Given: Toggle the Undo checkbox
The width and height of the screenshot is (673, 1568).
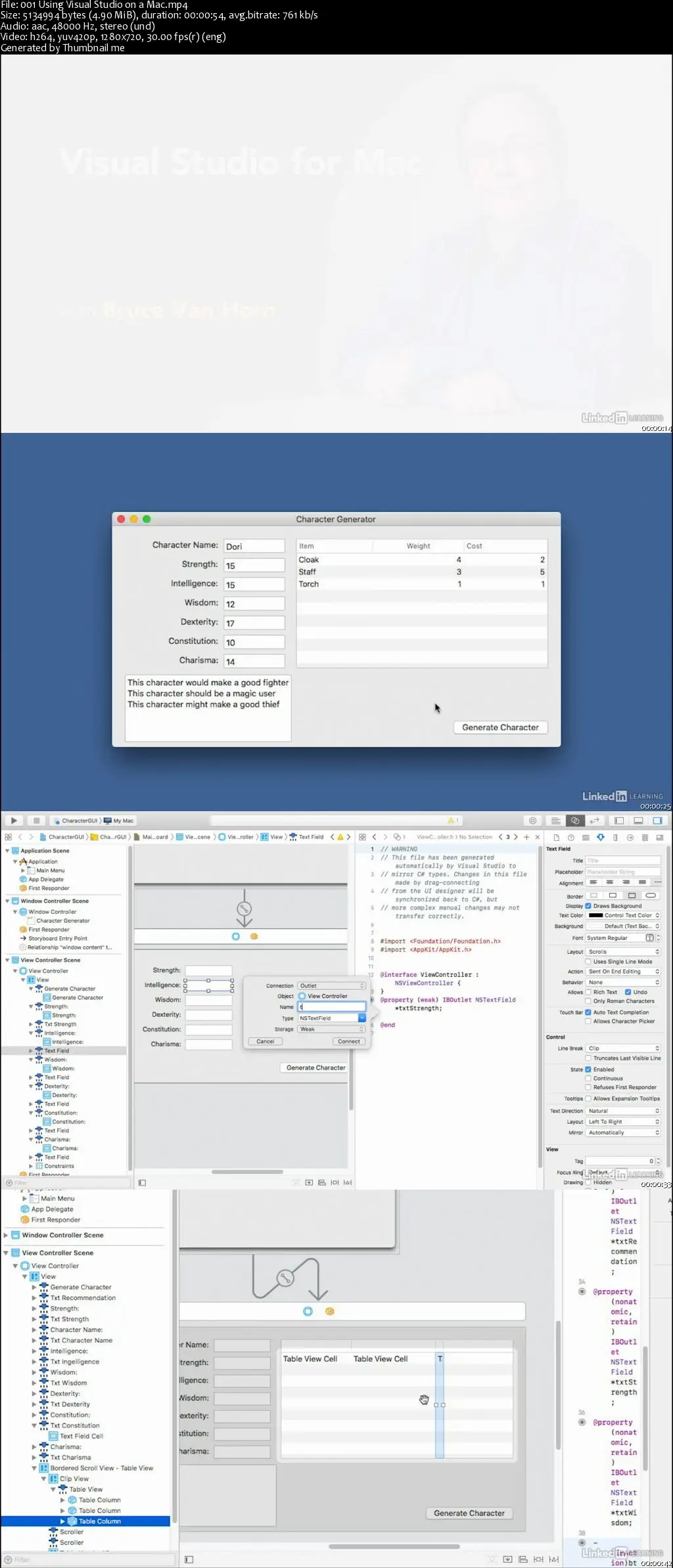Looking at the screenshot, I should click(628, 993).
